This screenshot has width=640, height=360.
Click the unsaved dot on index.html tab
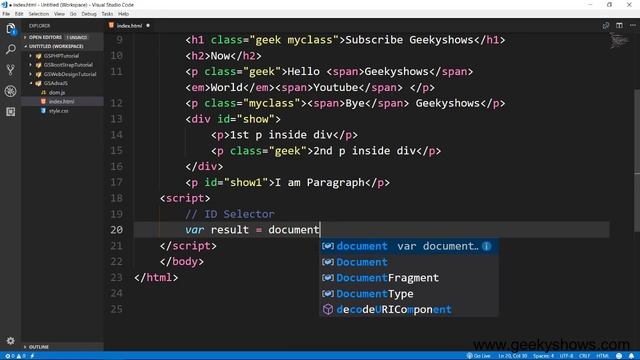tap(148, 25)
